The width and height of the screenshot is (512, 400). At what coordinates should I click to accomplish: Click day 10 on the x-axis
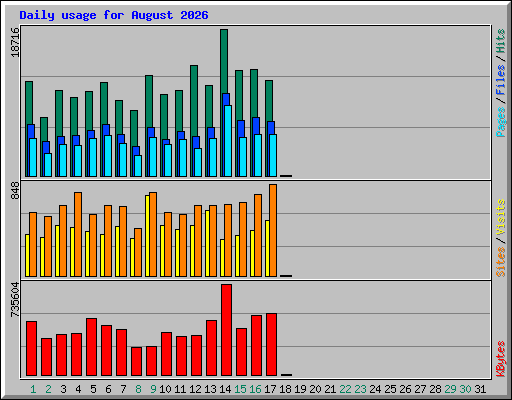click(165, 389)
